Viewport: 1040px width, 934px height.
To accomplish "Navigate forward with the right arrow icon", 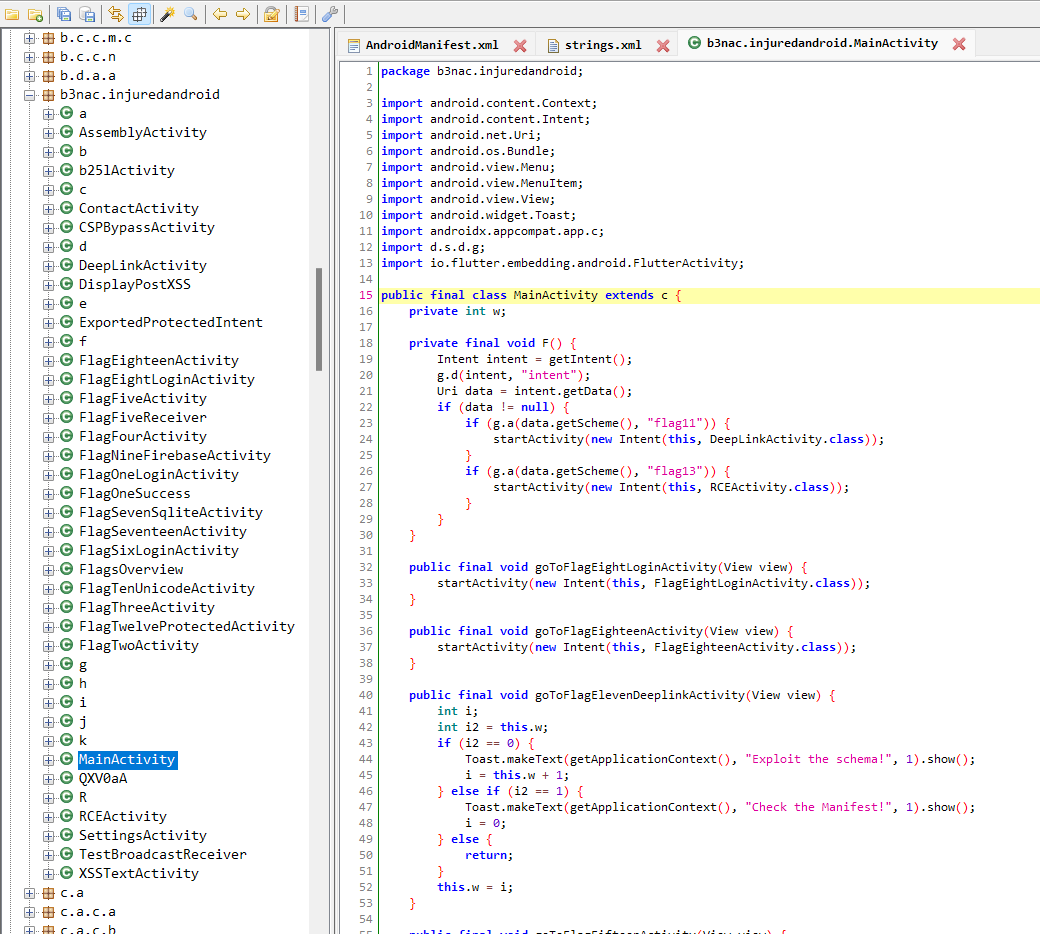I will pos(242,15).
